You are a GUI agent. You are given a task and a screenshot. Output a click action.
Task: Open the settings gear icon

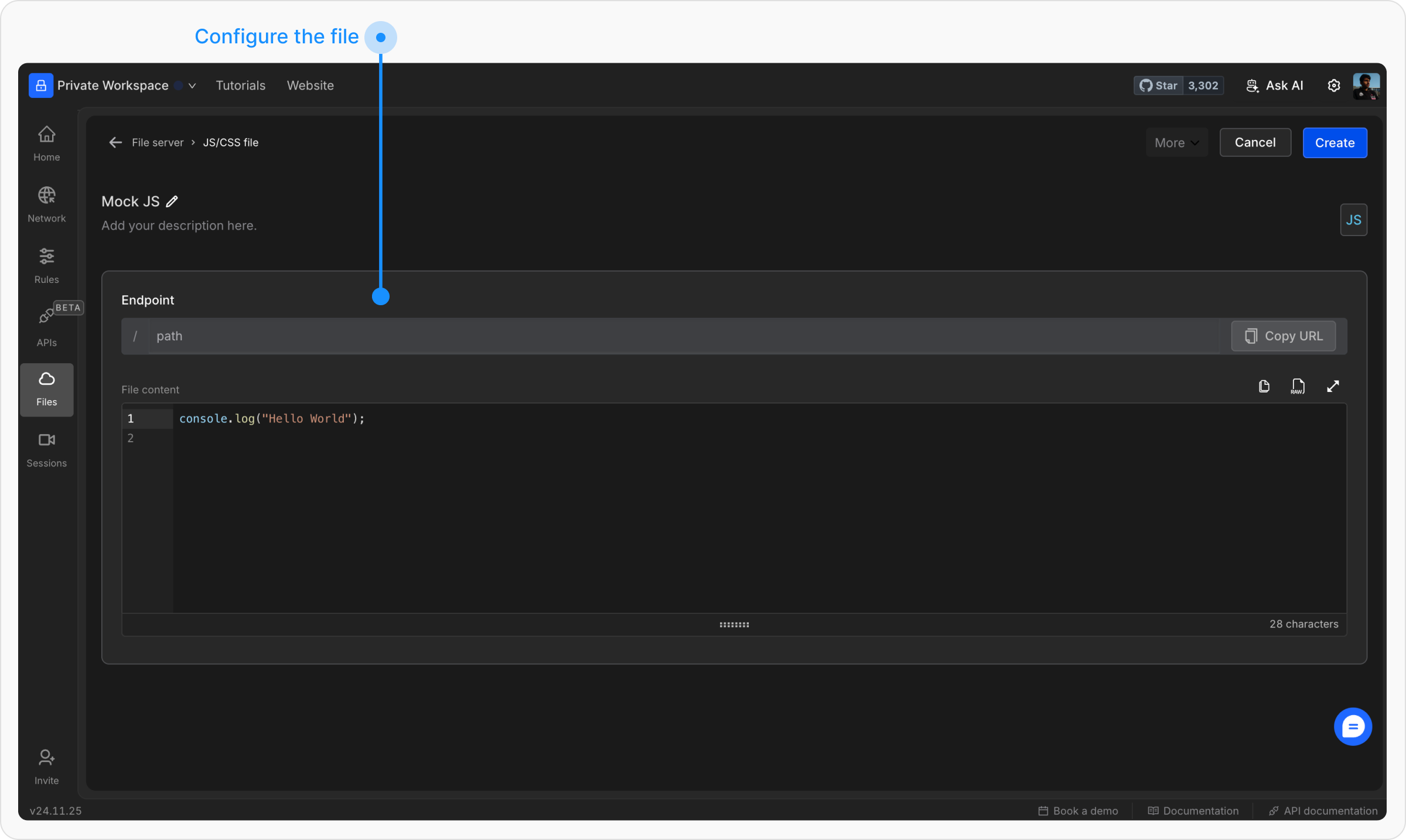click(1333, 86)
